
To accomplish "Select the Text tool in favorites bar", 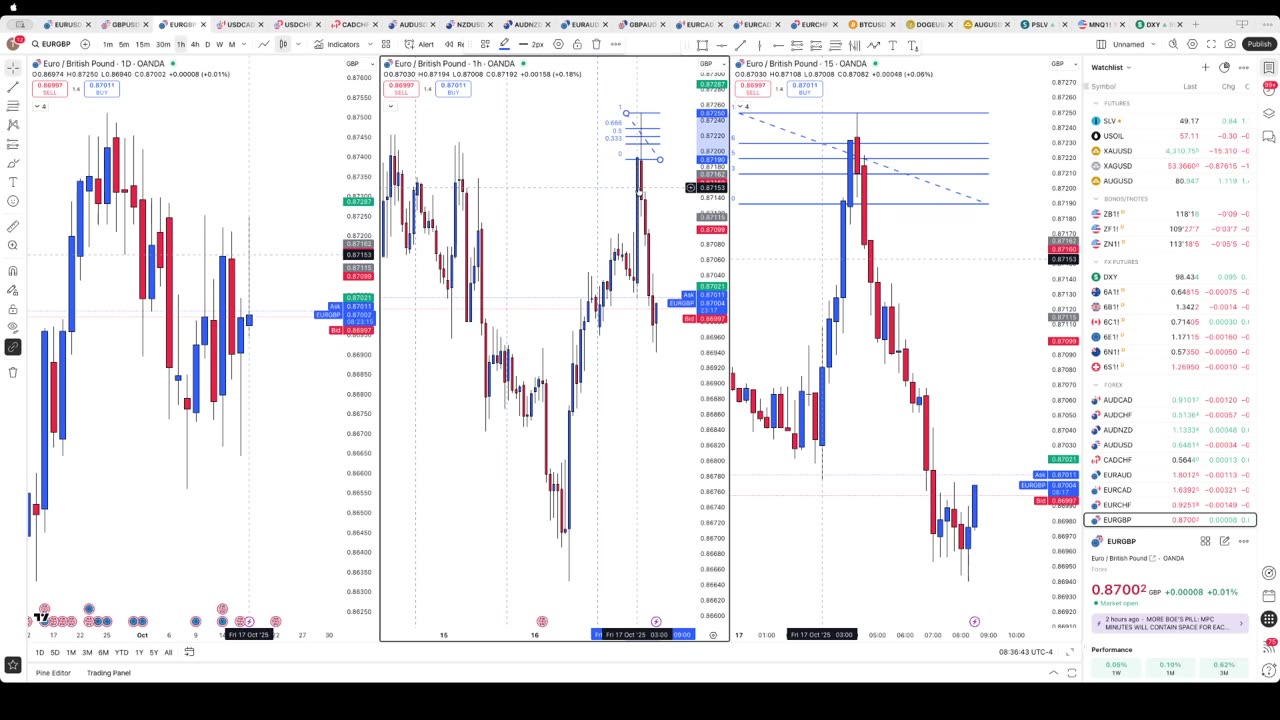I will (892, 45).
